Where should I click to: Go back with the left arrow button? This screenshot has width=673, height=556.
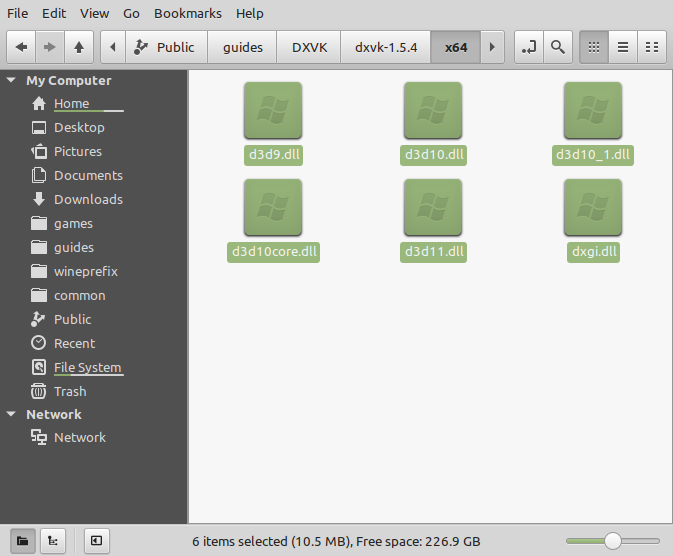click(x=21, y=47)
